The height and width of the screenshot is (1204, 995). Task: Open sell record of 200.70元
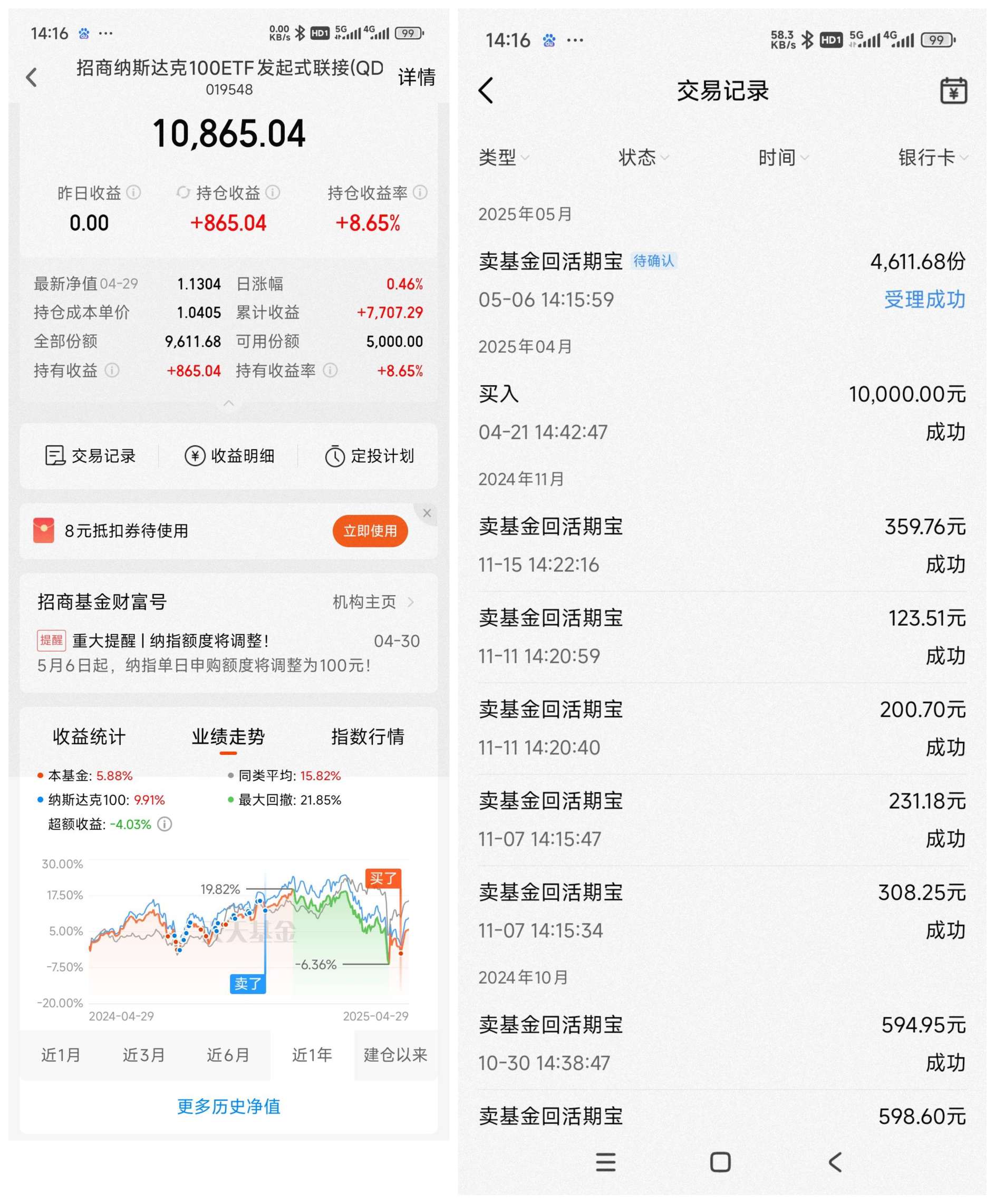pos(722,729)
